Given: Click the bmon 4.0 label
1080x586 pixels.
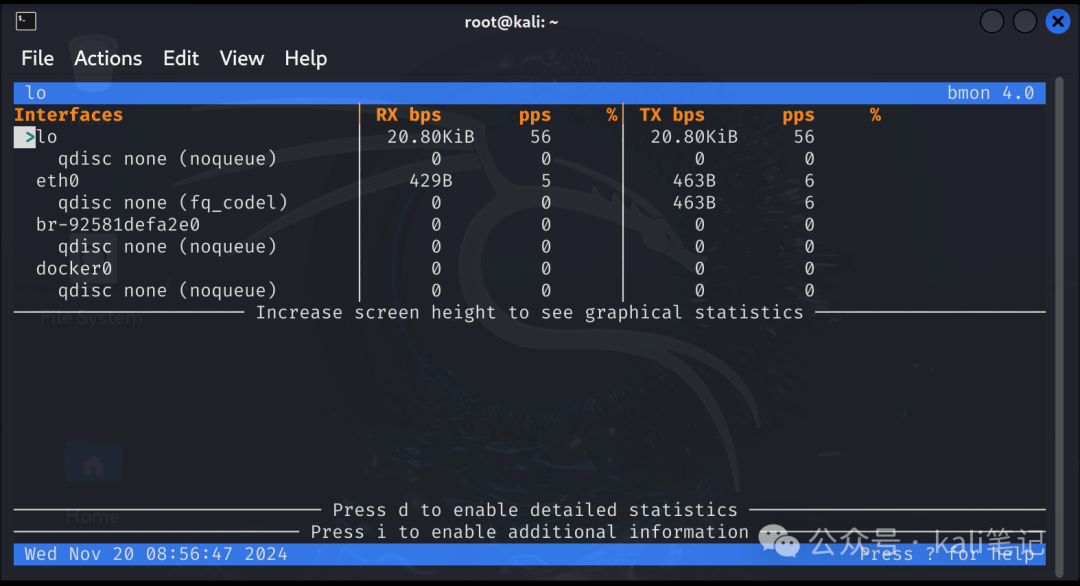Looking at the screenshot, I should tap(990, 93).
